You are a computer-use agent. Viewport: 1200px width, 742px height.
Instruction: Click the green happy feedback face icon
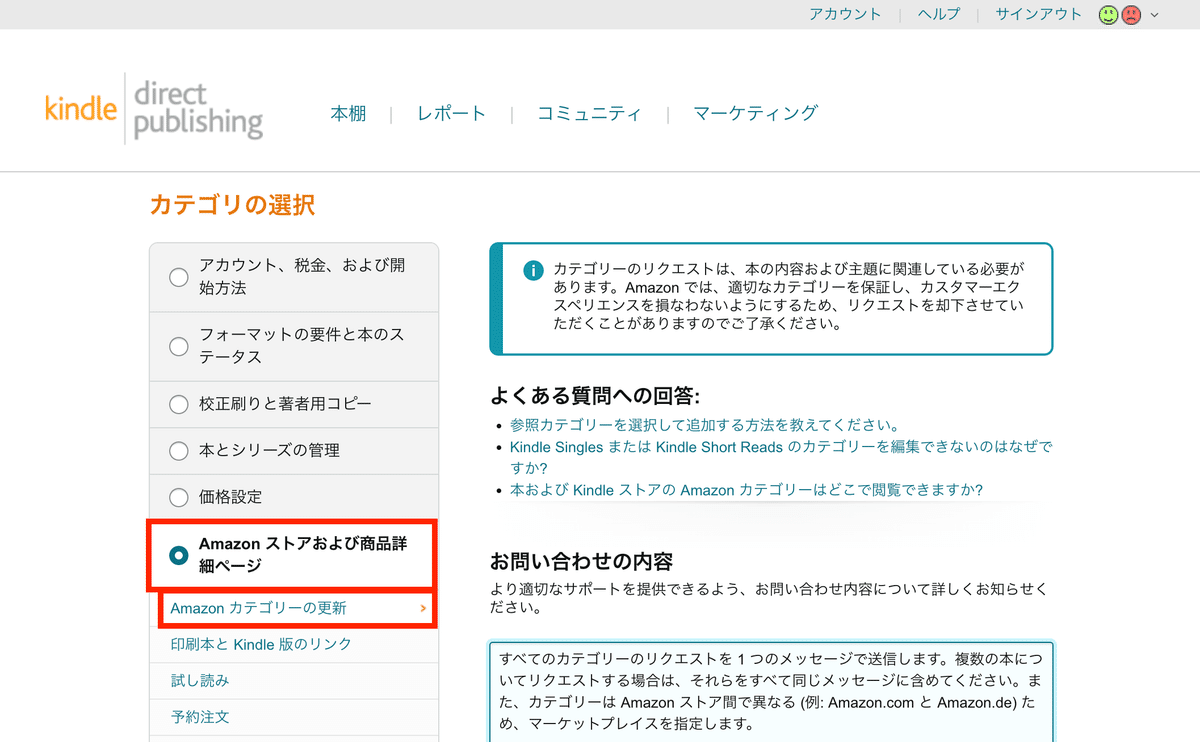[x=1108, y=15]
